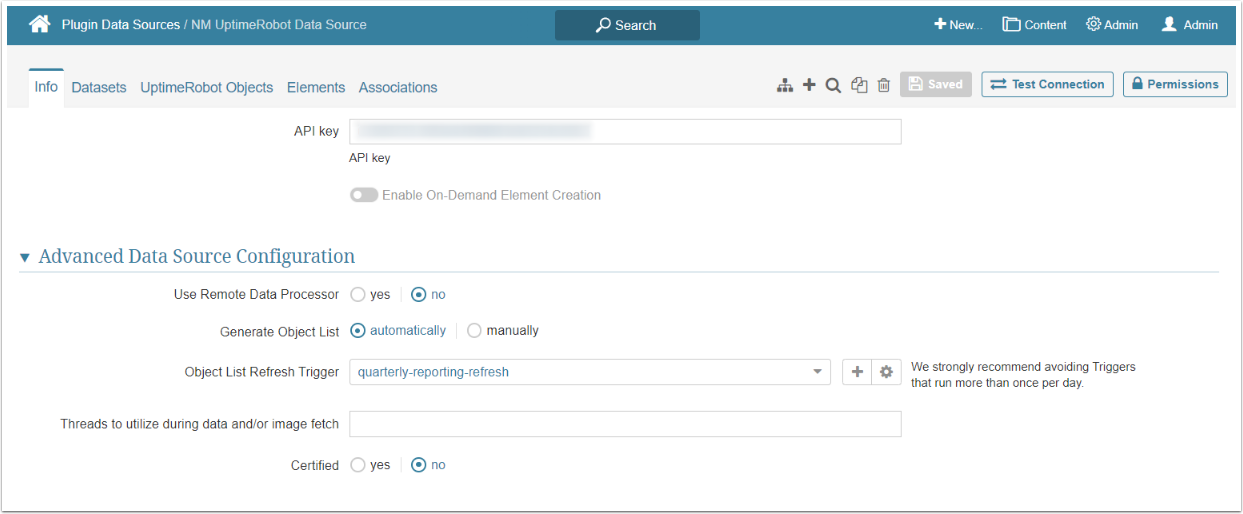Open Content menu in top bar
The image size is (1243, 514).
pyautogui.click(x=1035, y=25)
